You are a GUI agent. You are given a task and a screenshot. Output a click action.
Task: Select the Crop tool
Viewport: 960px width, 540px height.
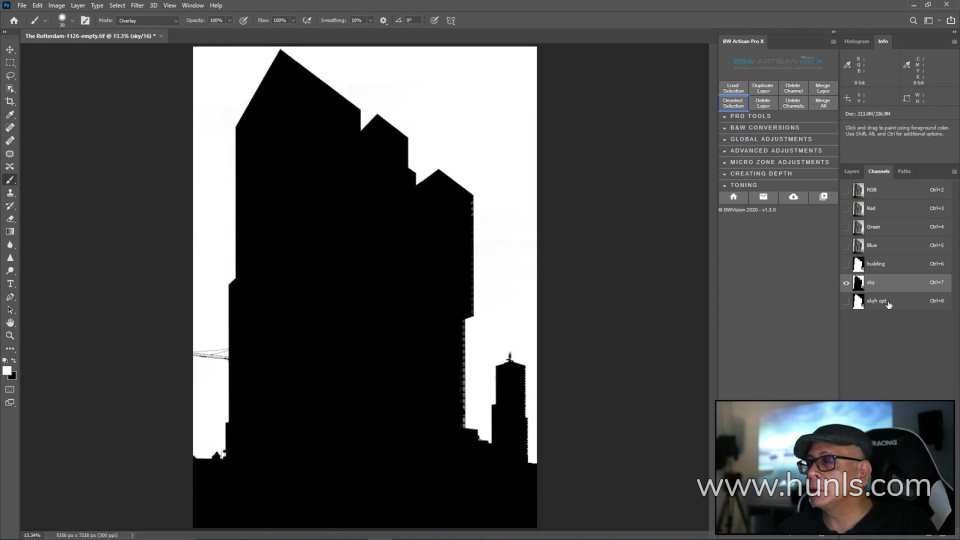point(10,101)
